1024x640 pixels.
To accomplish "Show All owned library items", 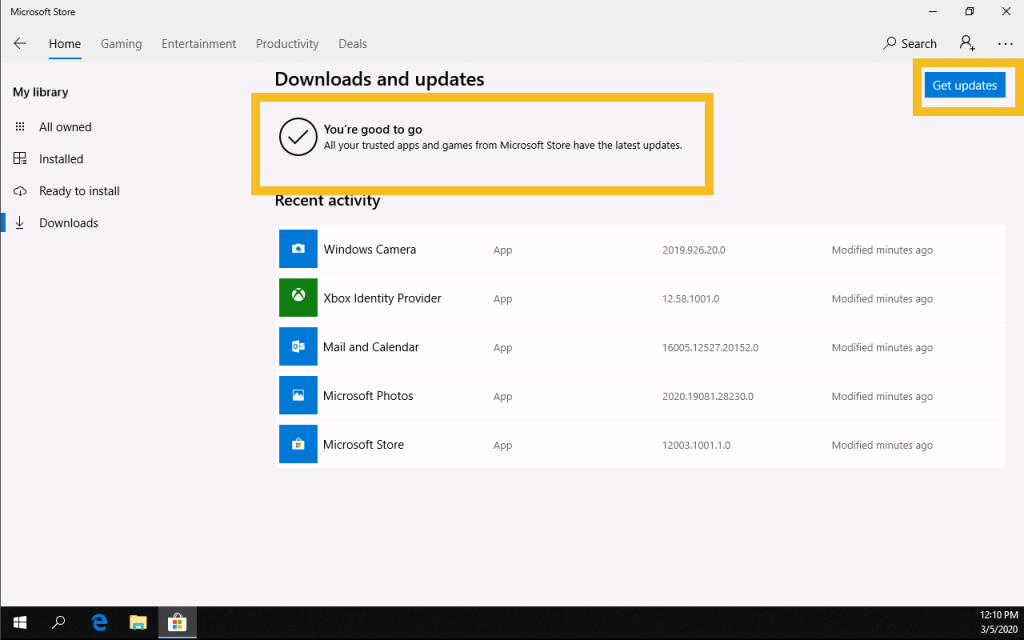I will point(65,127).
